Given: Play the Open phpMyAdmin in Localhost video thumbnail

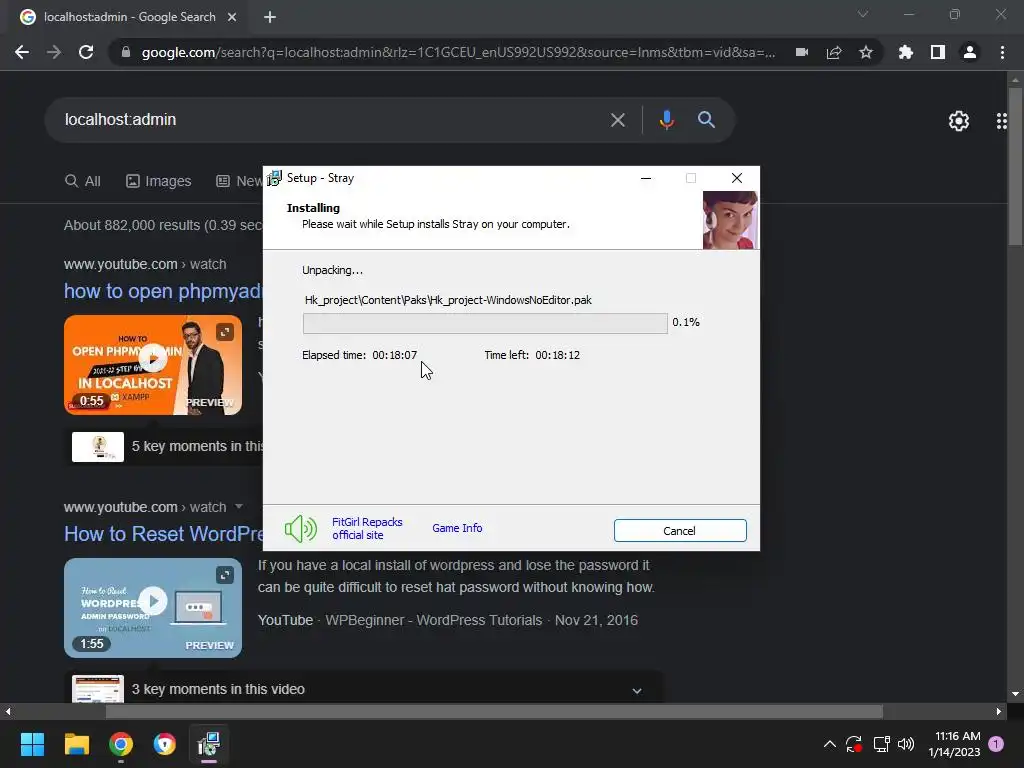Looking at the screenshot, I should (x=153, y=359).
